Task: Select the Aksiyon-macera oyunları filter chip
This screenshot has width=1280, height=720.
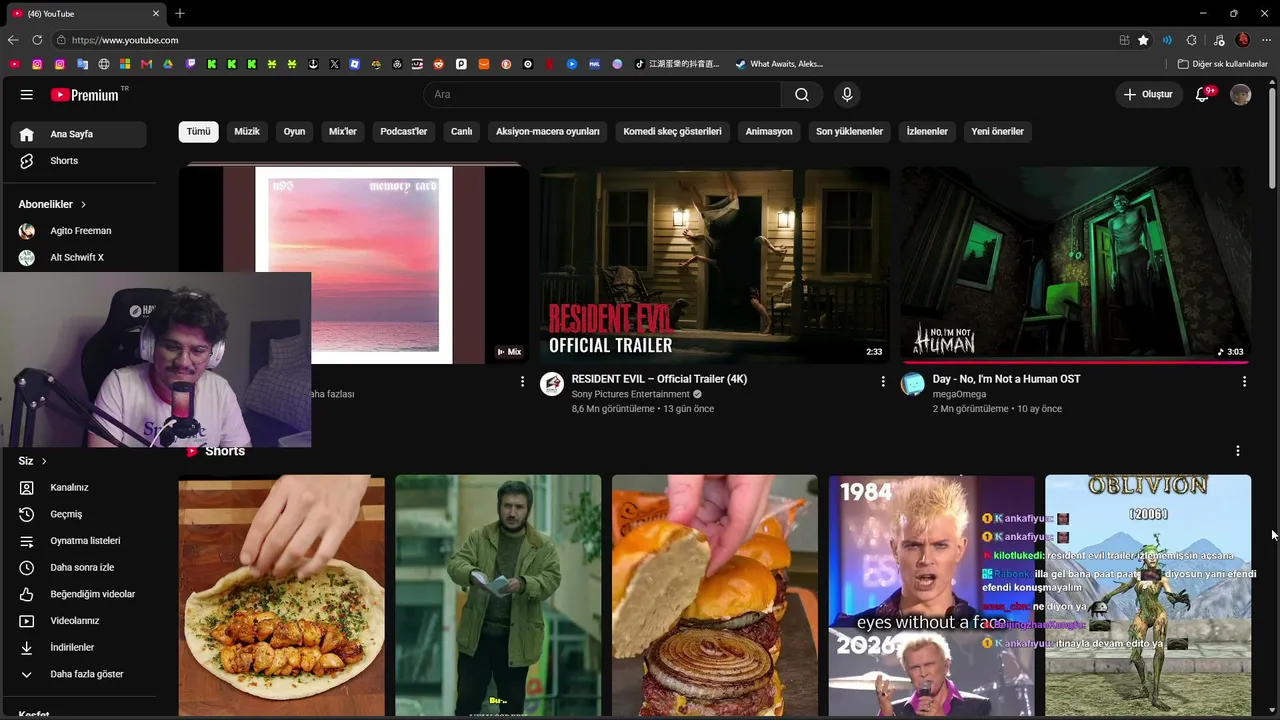Action: pyautogui.click(x=548, y=131)
